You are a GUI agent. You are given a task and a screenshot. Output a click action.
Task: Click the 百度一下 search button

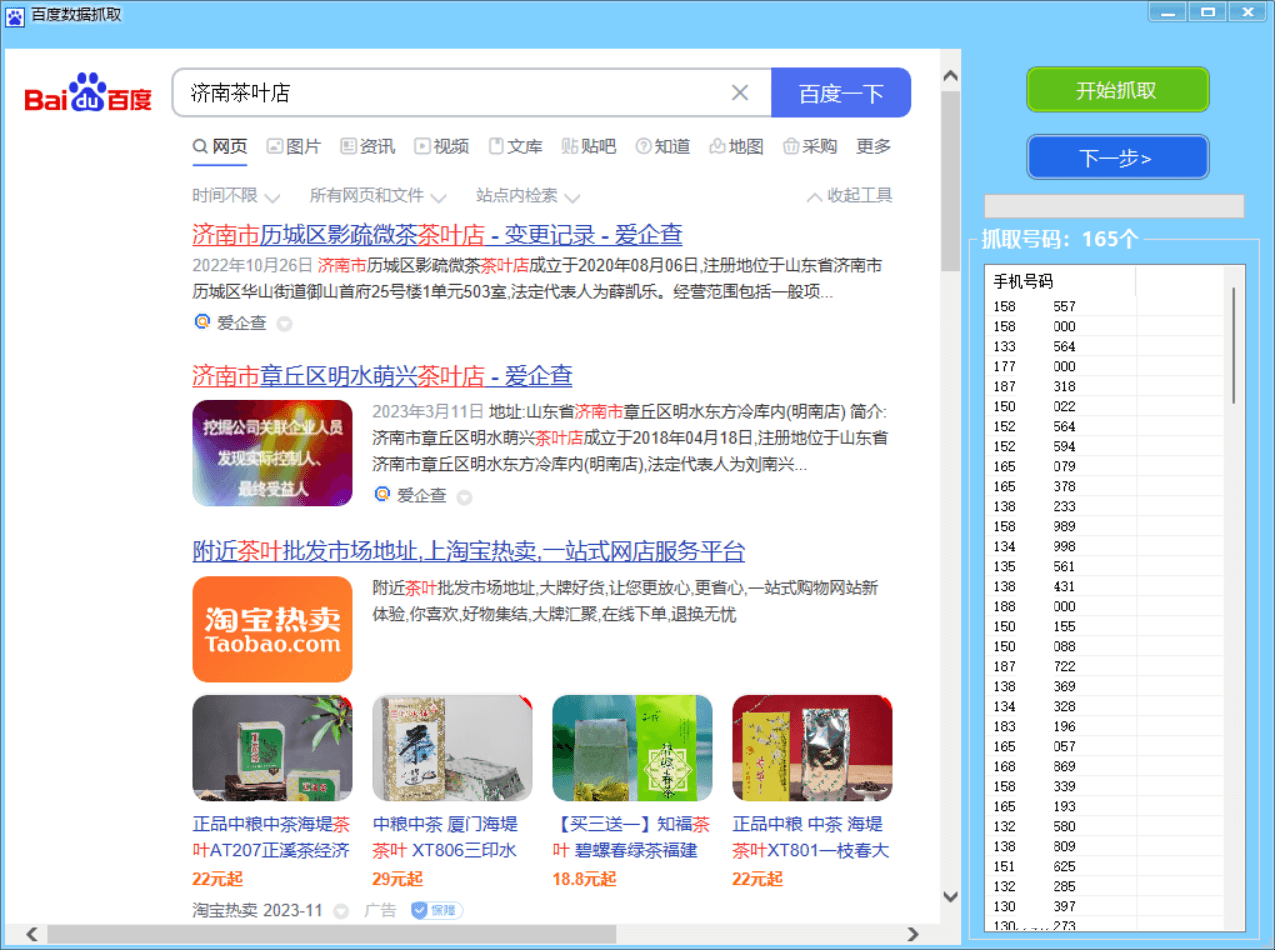pyautogui.click(x=841, y=93)
